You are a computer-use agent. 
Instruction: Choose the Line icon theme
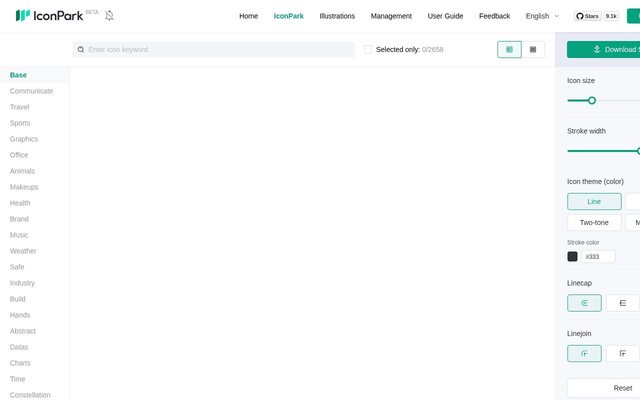594,201
